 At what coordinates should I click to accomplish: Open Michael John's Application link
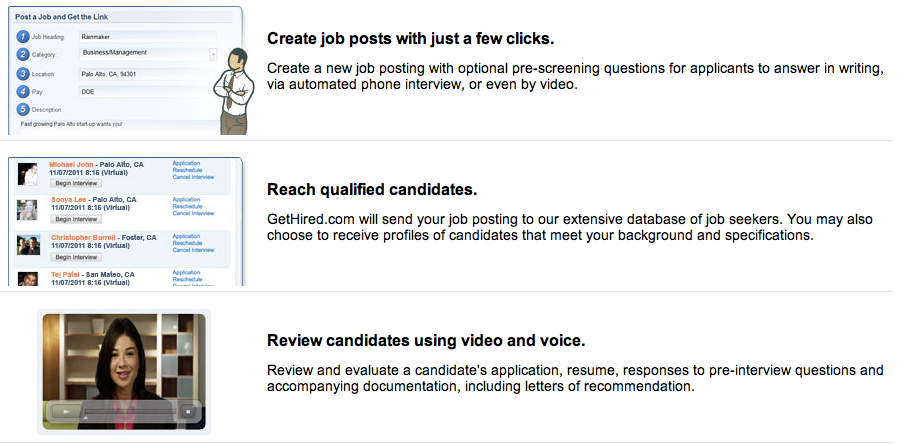tap(187, 163)
